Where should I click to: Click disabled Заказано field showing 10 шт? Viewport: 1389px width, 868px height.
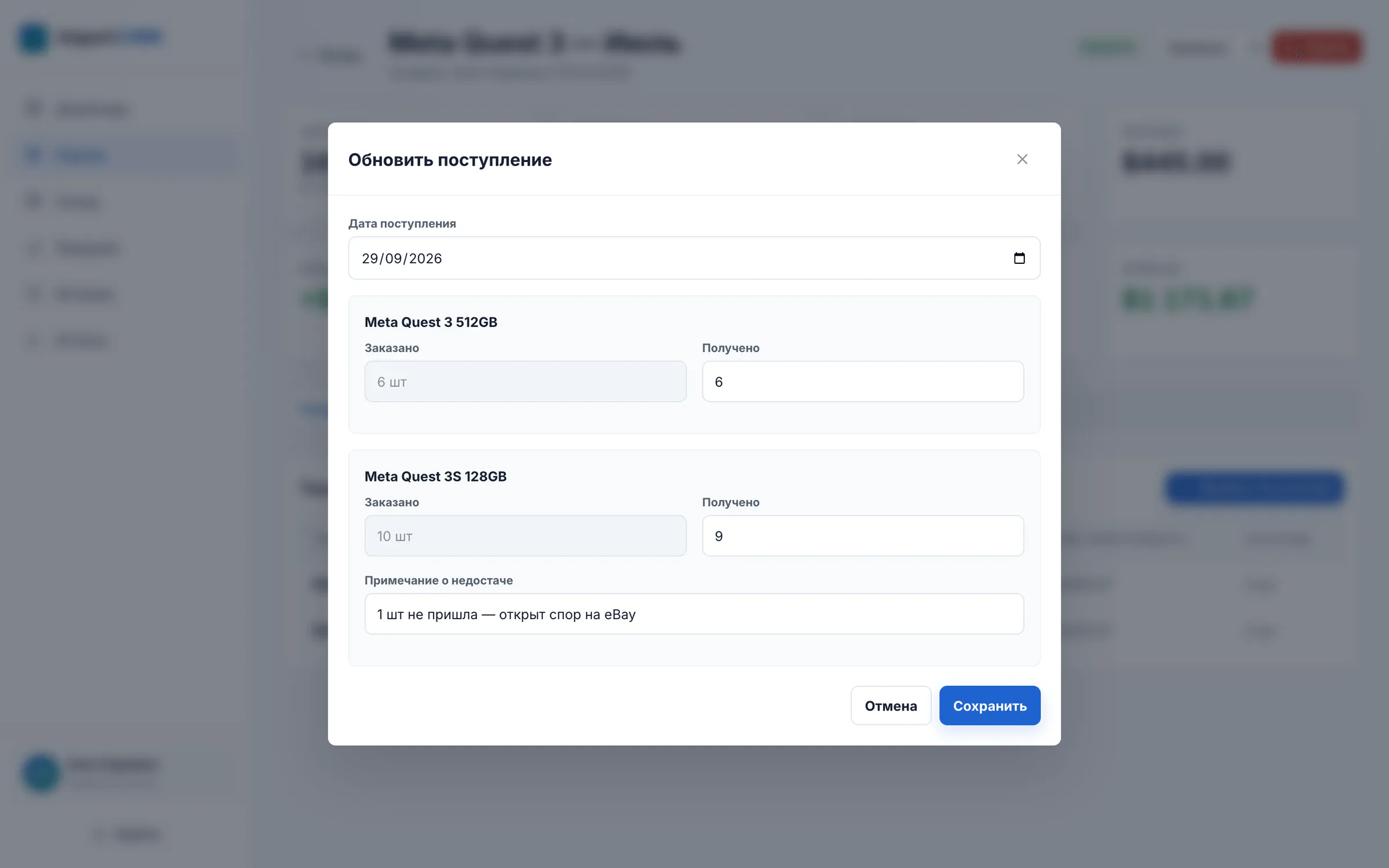[526, 536]
